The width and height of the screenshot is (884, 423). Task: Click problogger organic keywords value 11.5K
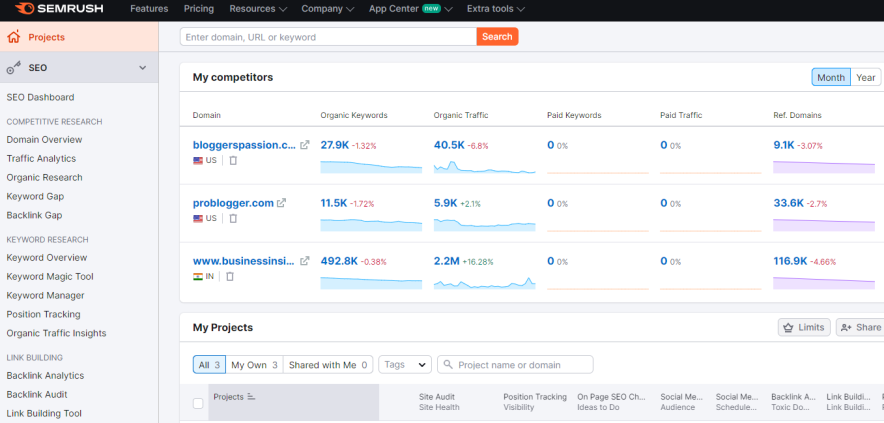pos(334,203)
